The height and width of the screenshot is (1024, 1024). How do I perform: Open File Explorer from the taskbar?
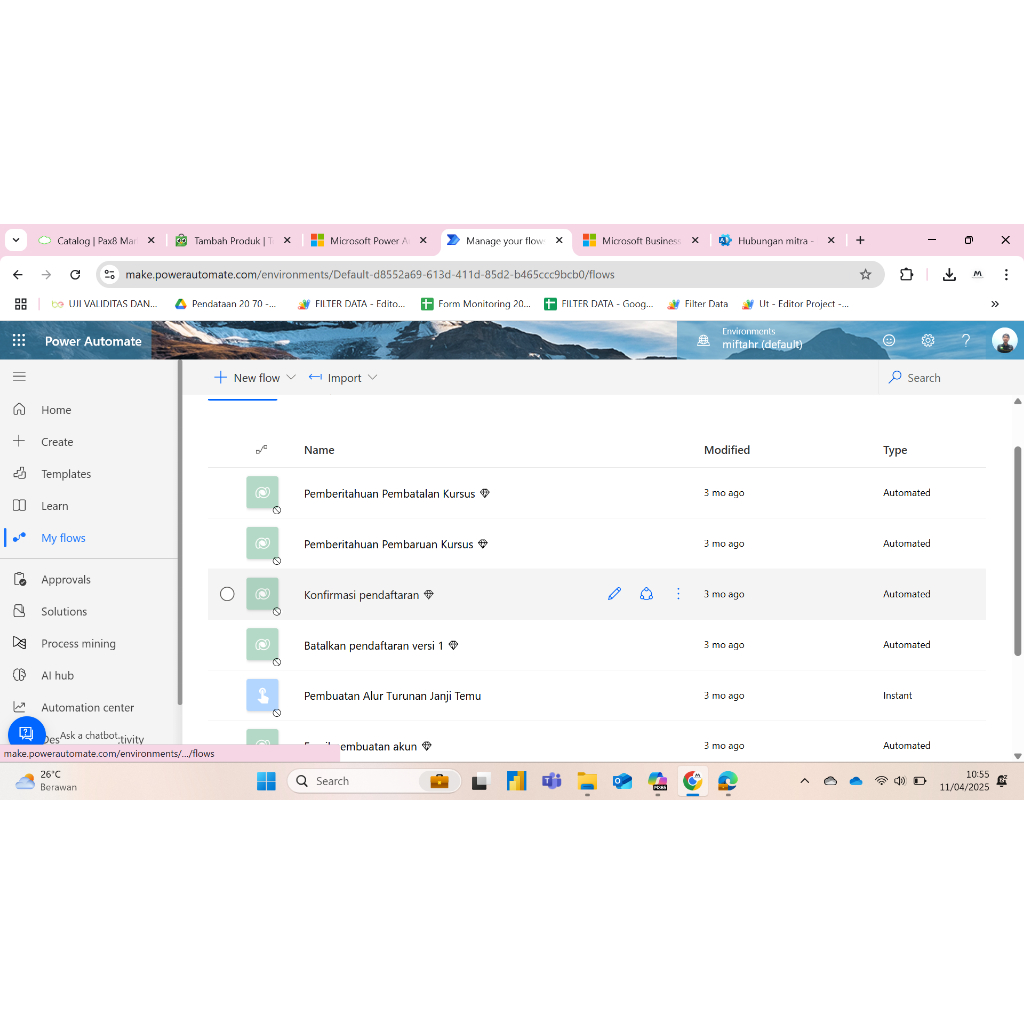(586, 781)
